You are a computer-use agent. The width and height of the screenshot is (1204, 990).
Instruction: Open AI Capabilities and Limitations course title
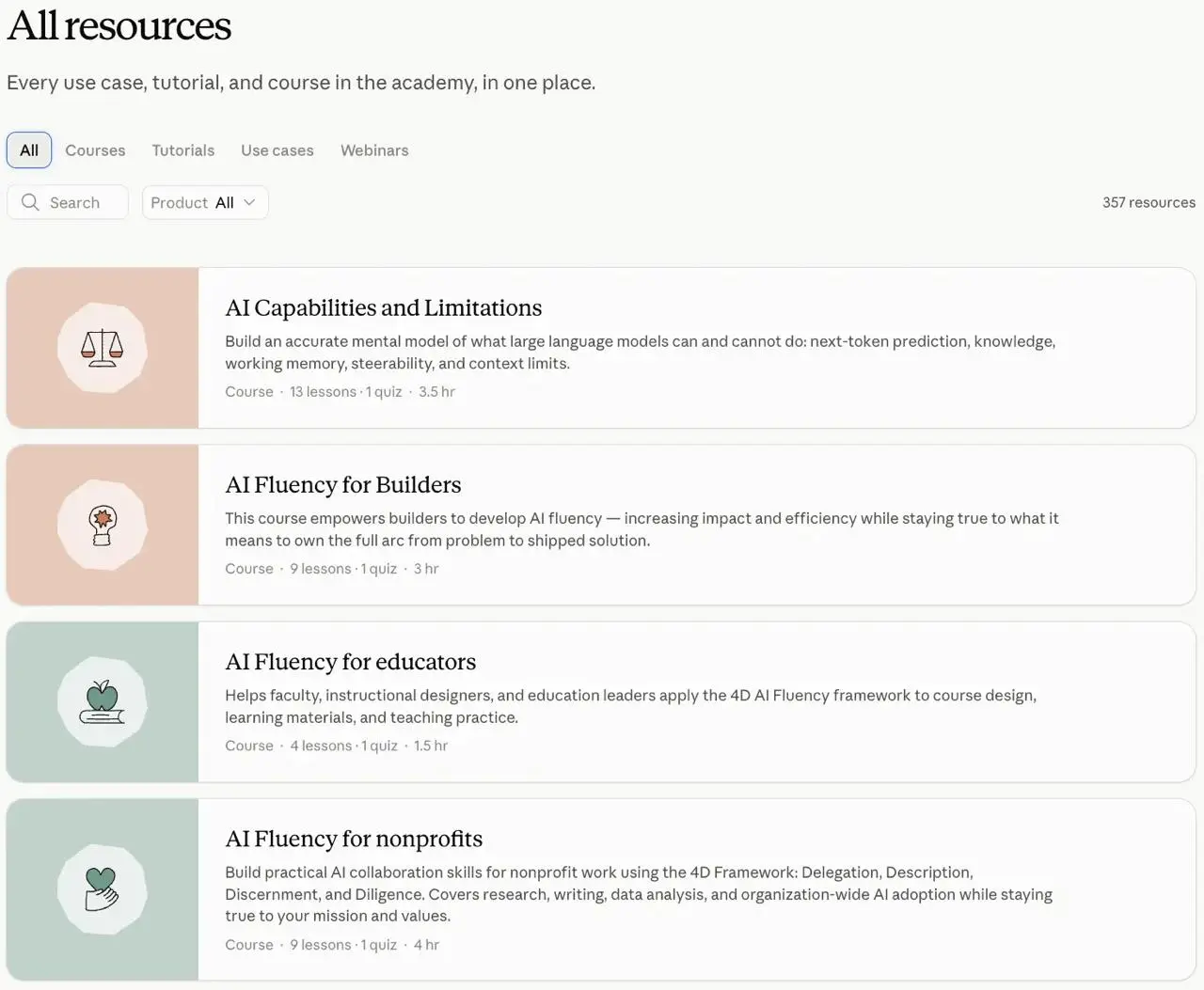pos(384,307)
